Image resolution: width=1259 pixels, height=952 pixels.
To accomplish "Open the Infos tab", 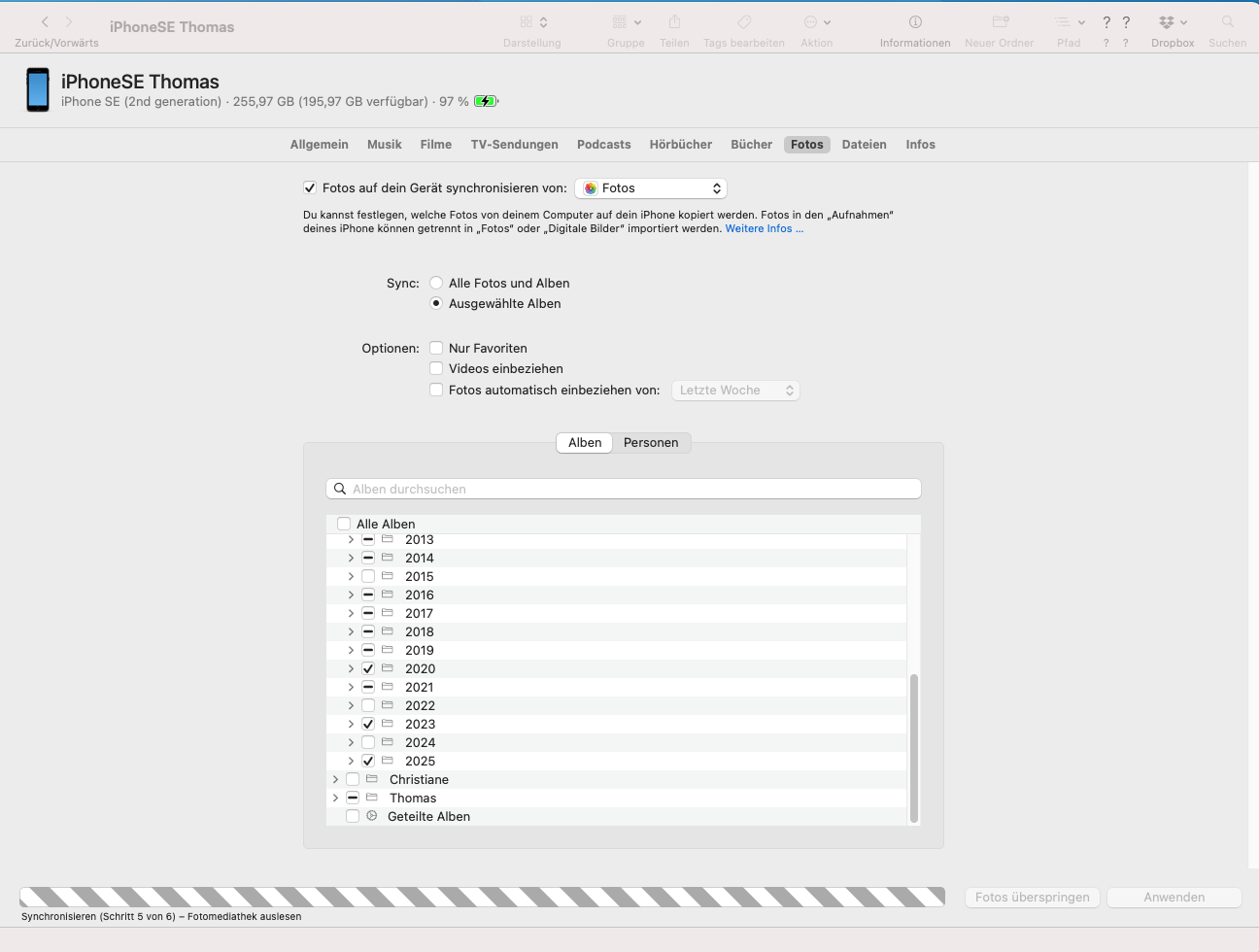I will click(x=921, y=145).
